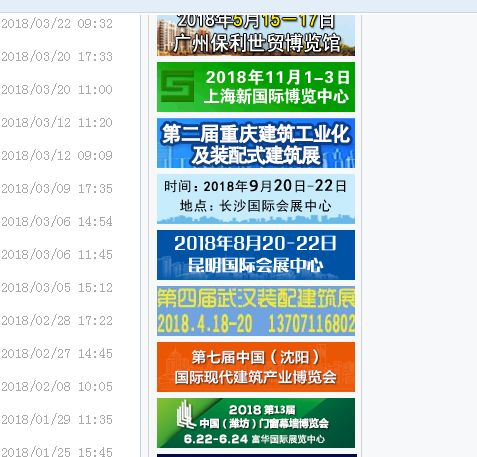Open the 4th Wuhan prefab building expo banner
The image size is (477, 457).
pyautogui.click(x=256, y=311)
